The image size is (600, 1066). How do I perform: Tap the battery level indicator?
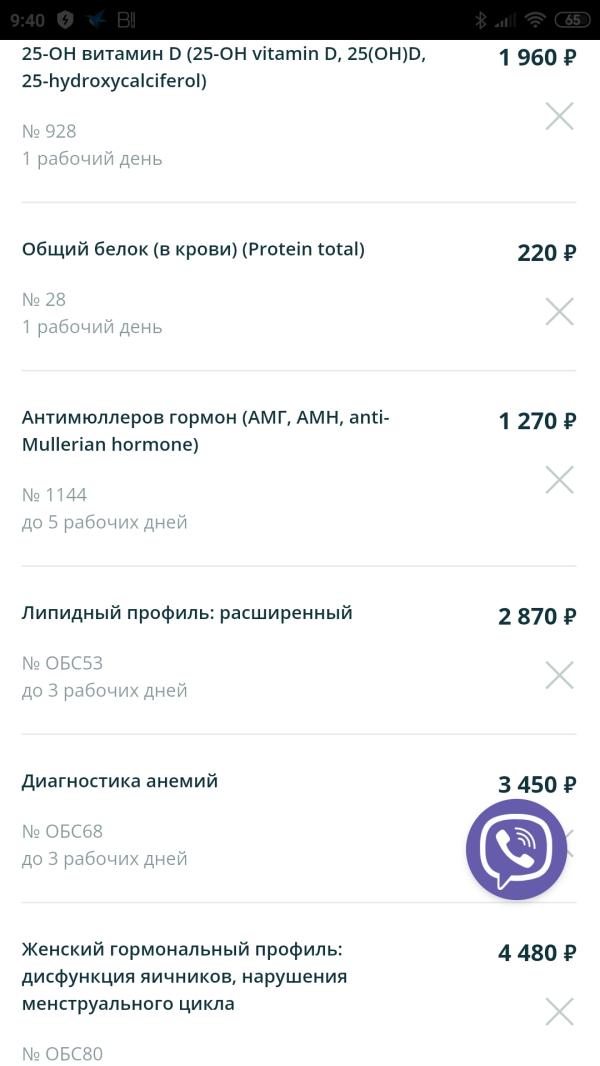[x=572, y=20]
